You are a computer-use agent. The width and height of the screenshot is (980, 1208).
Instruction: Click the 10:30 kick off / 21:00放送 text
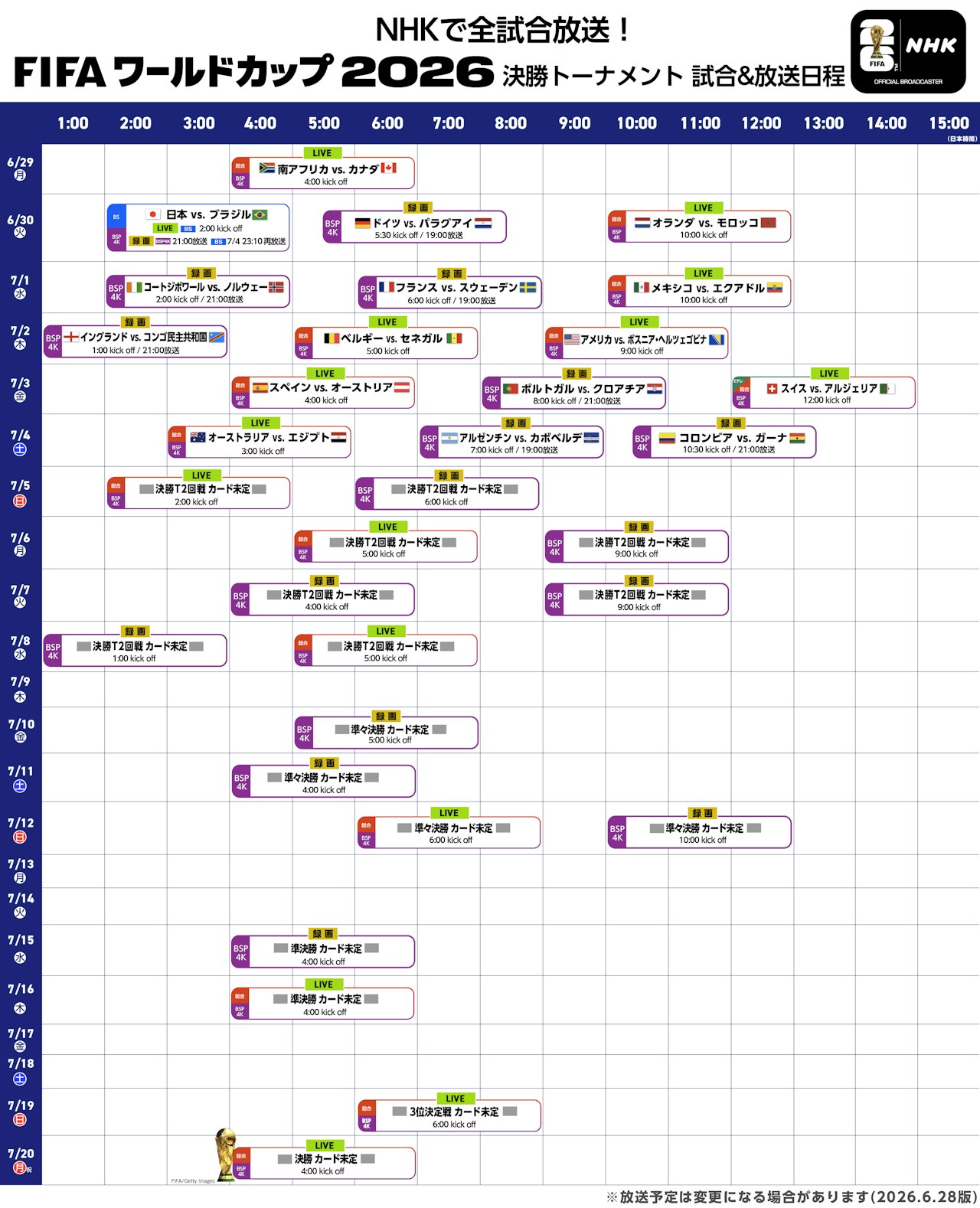729,449
